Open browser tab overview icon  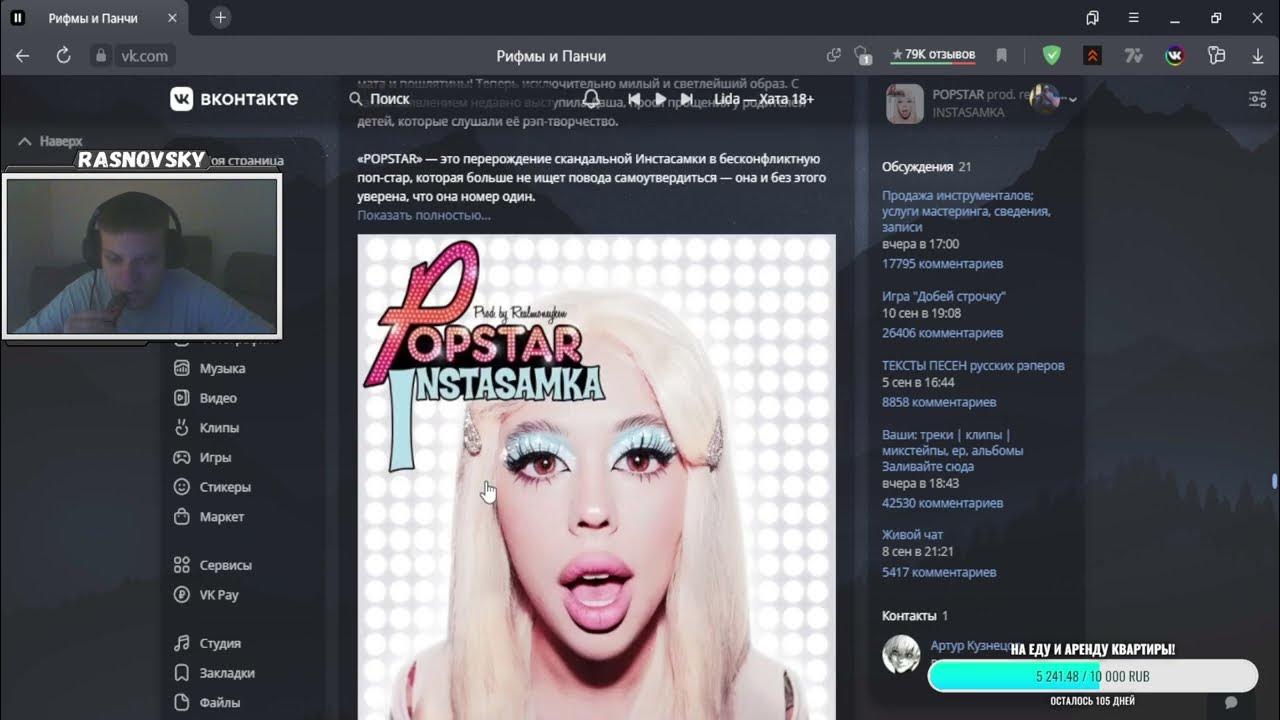click(1092, 18)
